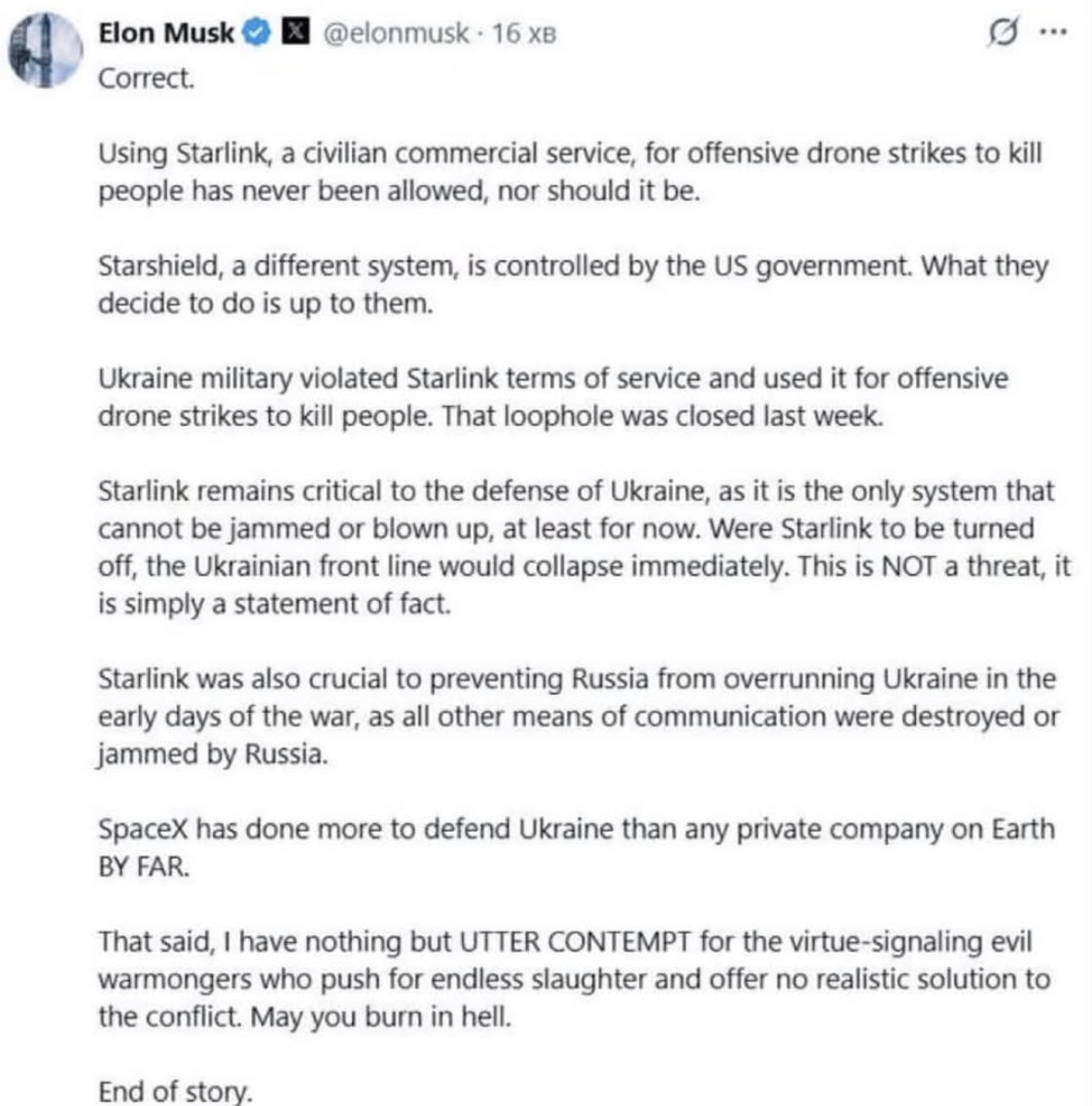The width and height of the screenshot is (1092, 1106).
Task: Click the 'Using Starlink, a civilian commercial service' paragraph
Action: 570,172
